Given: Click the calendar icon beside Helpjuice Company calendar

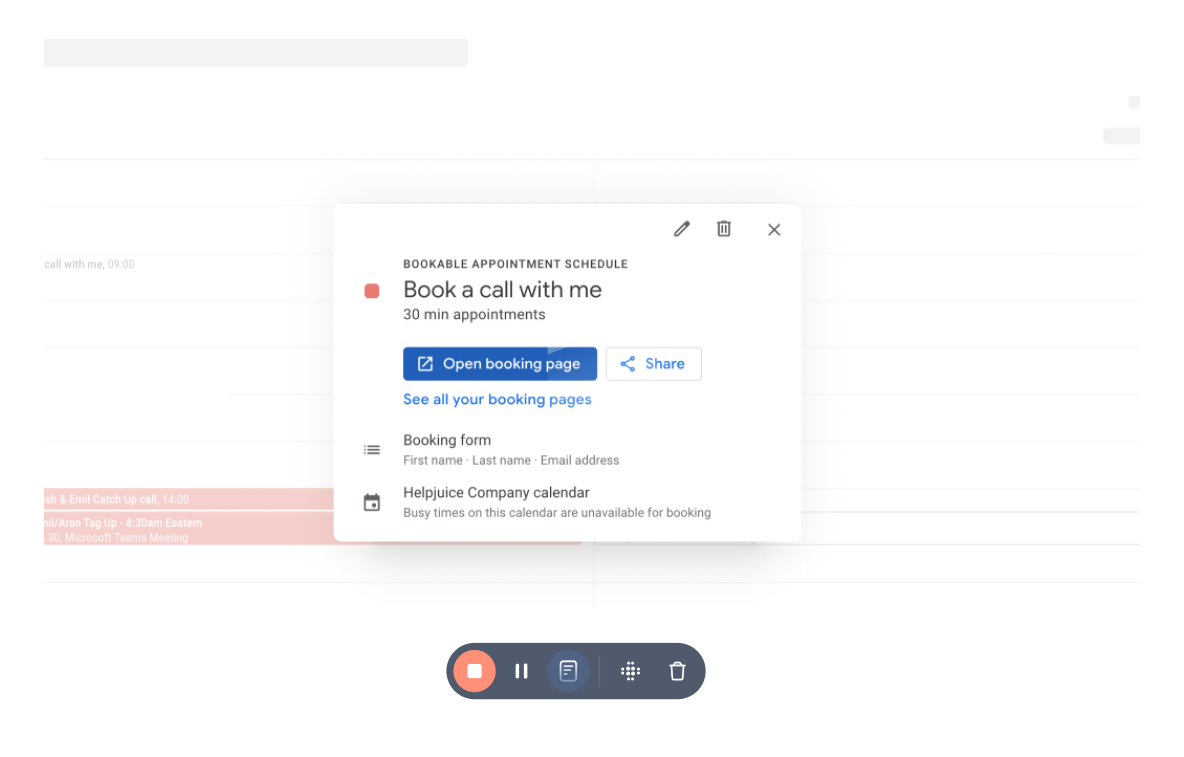Looking at the screenshot, I should (372, 502).
